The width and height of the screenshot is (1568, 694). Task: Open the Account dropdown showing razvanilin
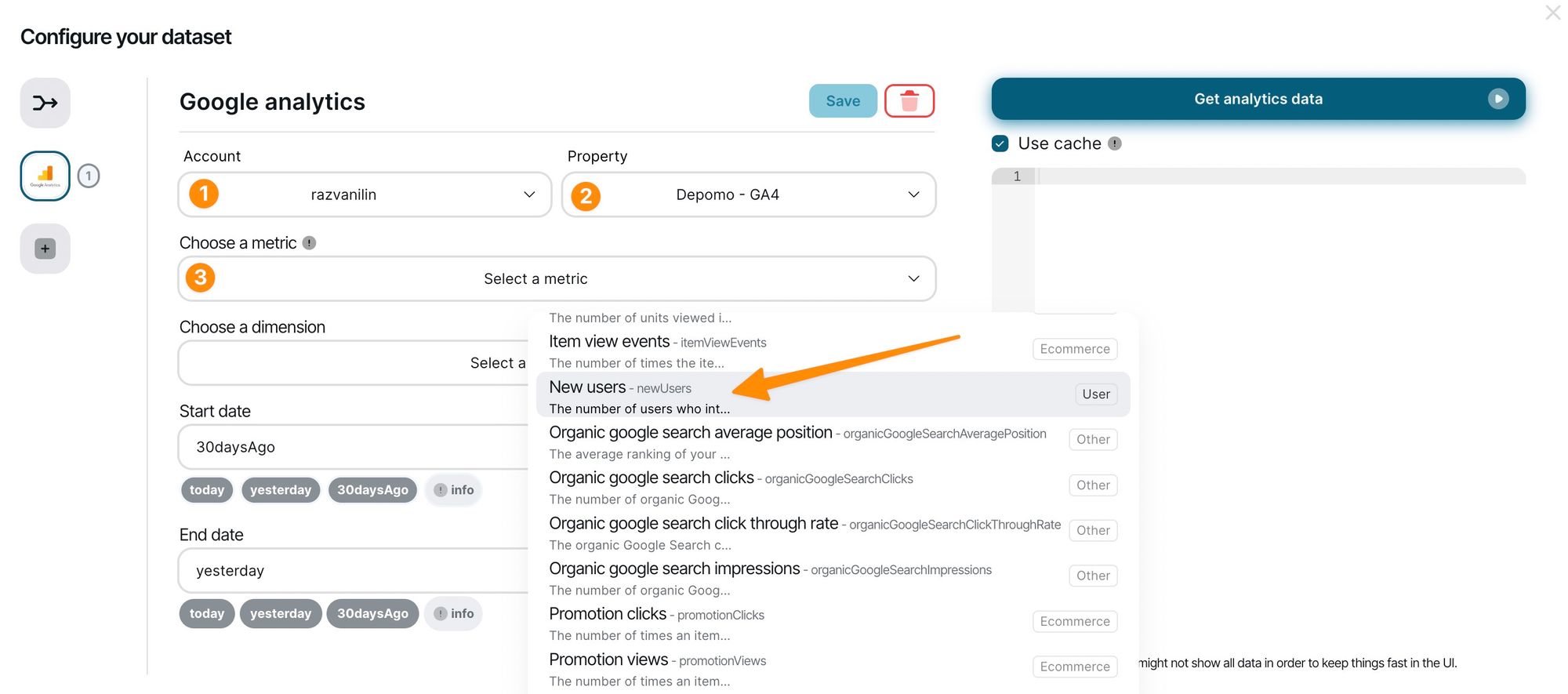click(x=365, y=194)
